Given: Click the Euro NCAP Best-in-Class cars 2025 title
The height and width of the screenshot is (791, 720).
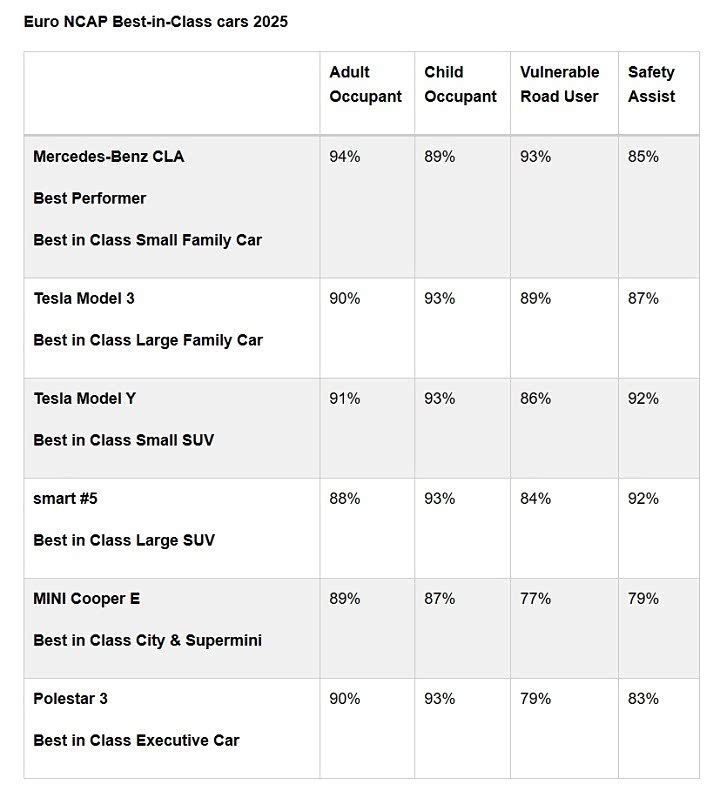Looking at the screenshot, I should pyautogui.click(x=155, y=21).
